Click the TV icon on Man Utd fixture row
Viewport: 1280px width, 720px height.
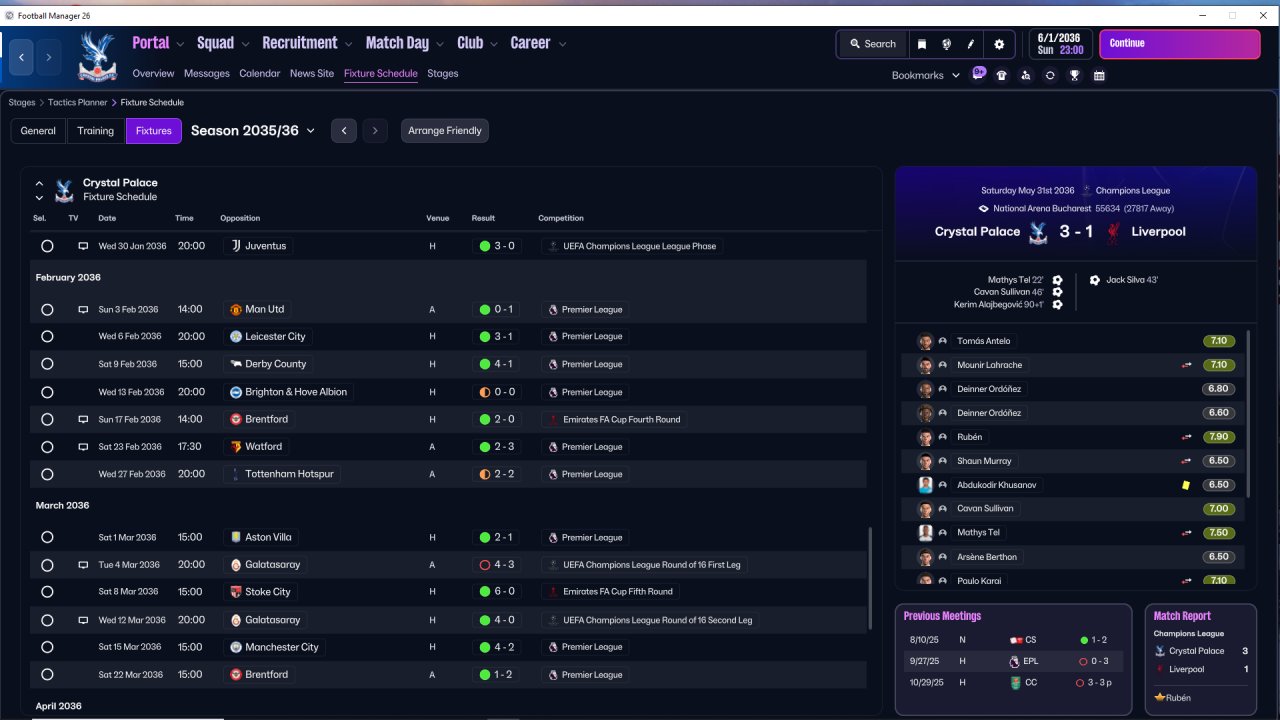(x=83, y=310)
